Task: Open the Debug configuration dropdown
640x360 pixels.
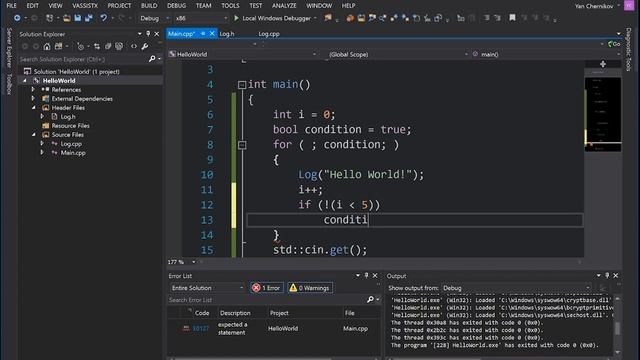Action: (154, 18)
